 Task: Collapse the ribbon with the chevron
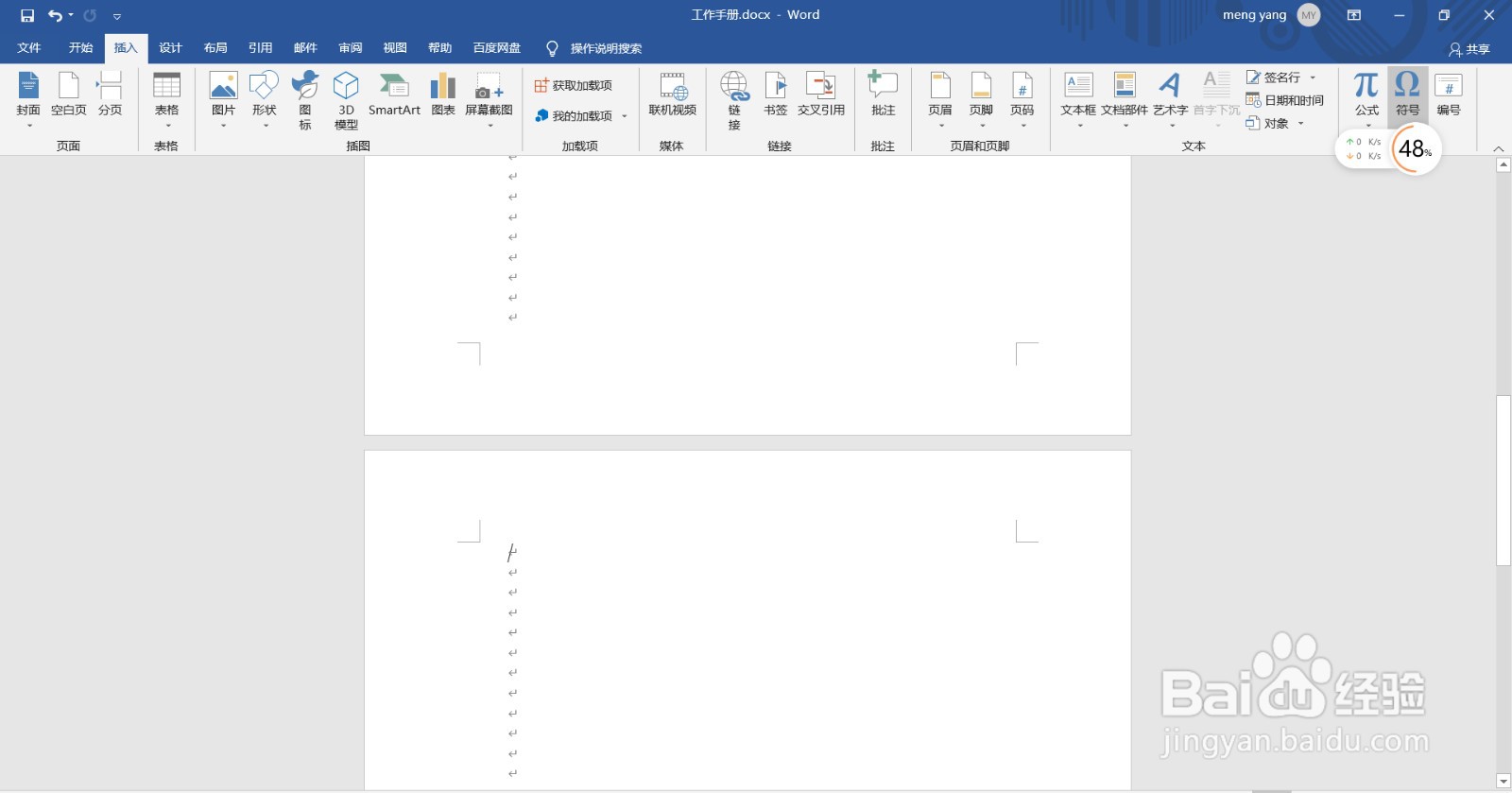(x=1499, y=148)
